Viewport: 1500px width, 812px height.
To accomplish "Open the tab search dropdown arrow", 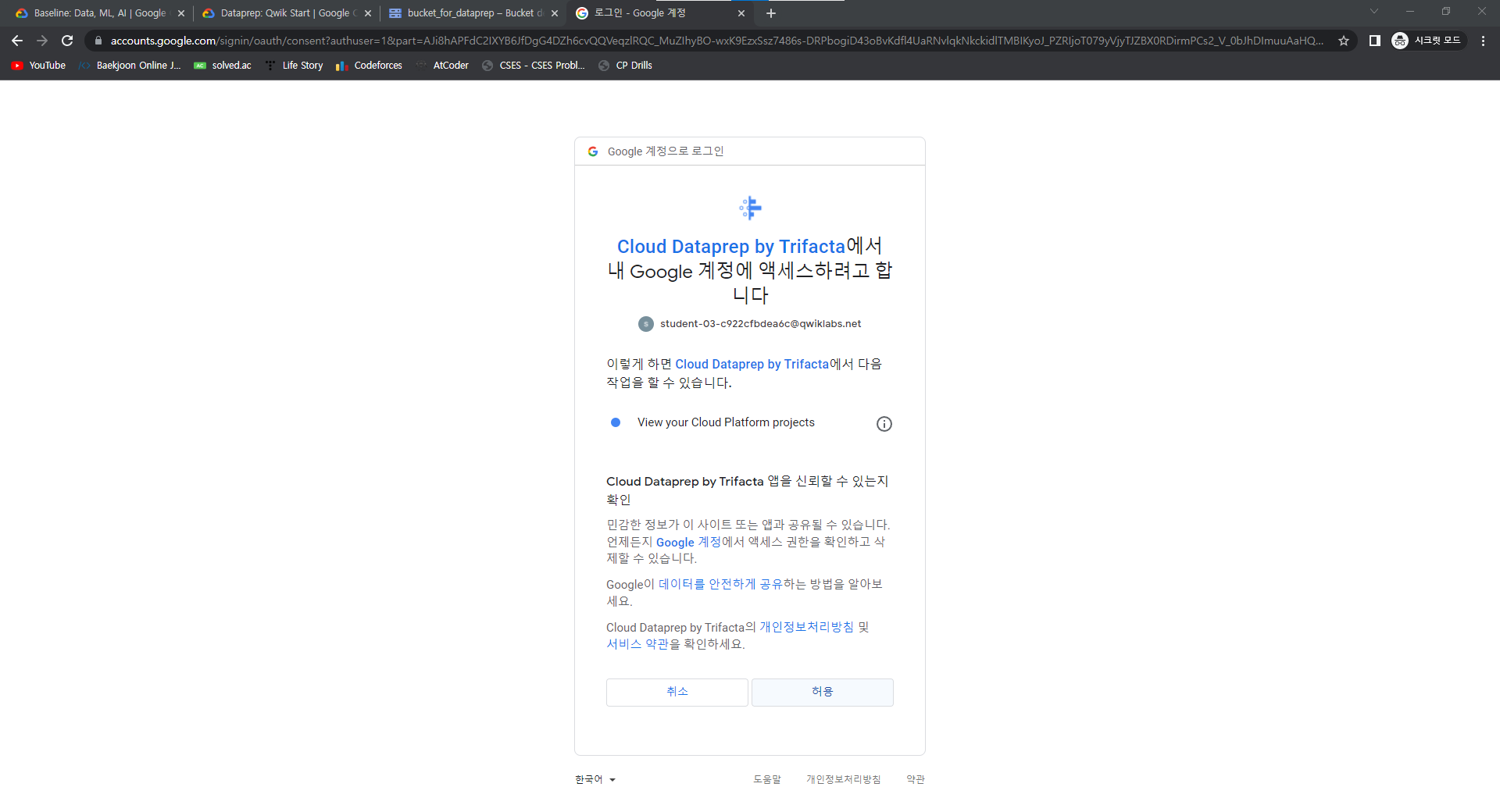I will pyautogui.click(x=1374, y=11).
